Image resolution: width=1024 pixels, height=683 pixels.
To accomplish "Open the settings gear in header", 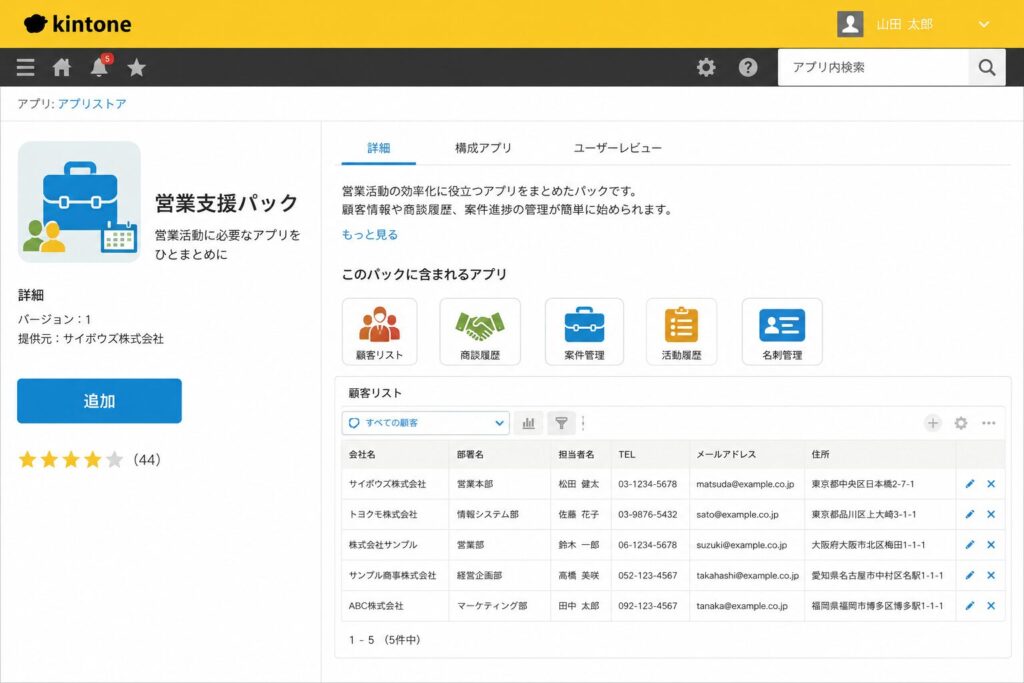I will 706,67.
